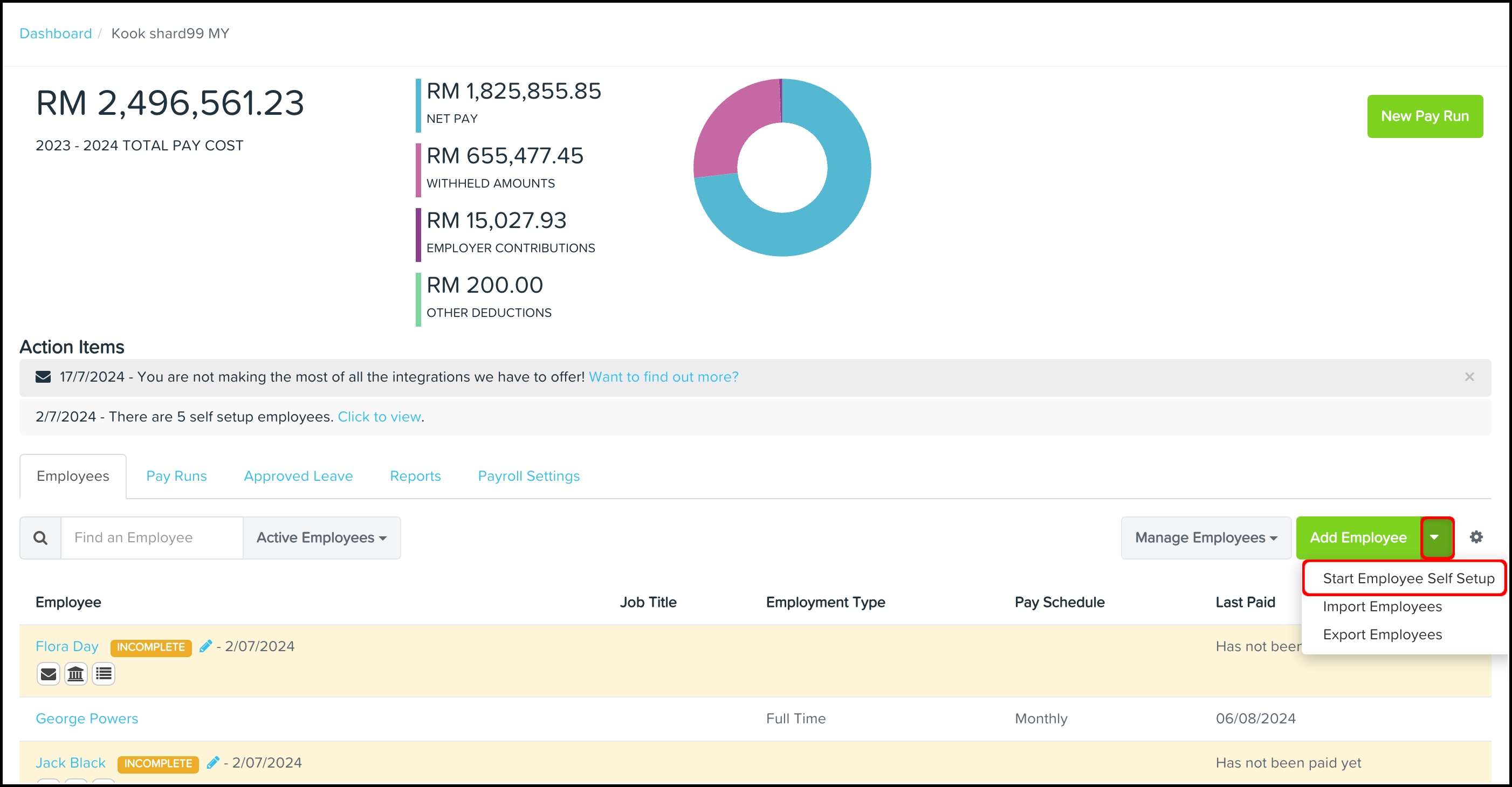Image resolution: width=1512 pixels, height=787 pixels.
Task: Choose Import Employees from the menu
Action: (x=1382, y=606)
